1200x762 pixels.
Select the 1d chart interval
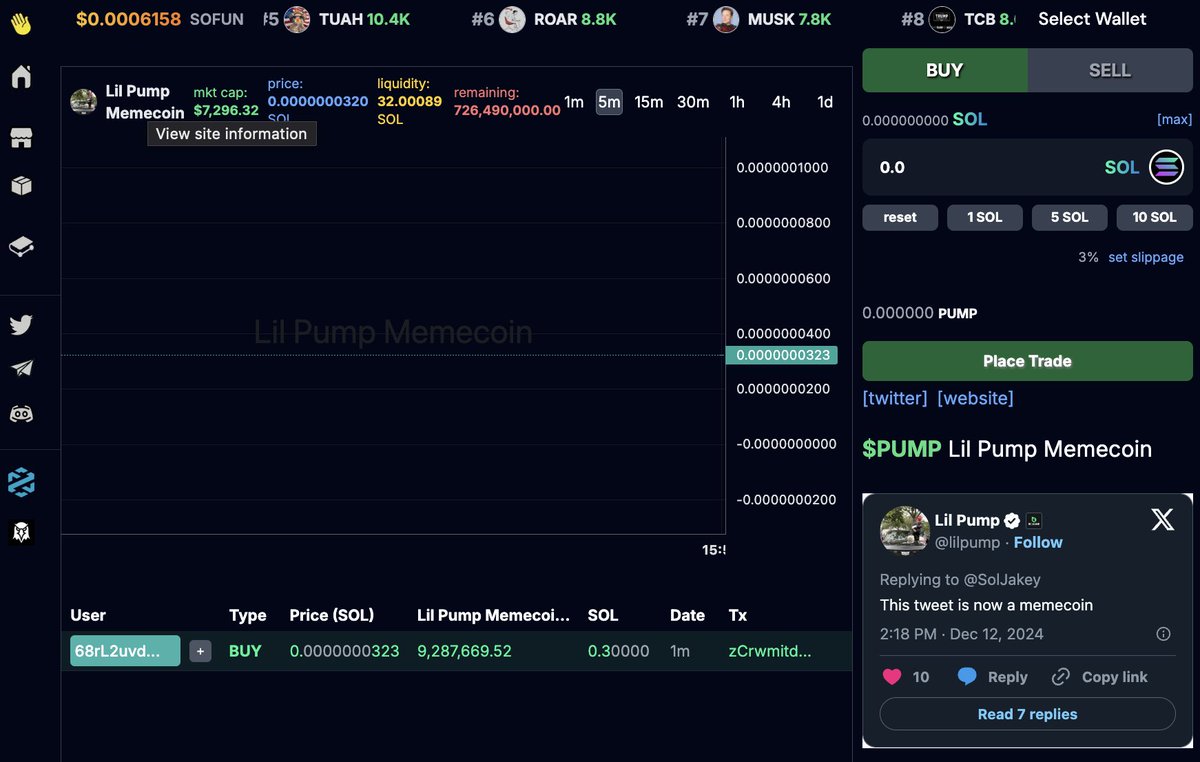pyautogui.click(x=825, y=102)
